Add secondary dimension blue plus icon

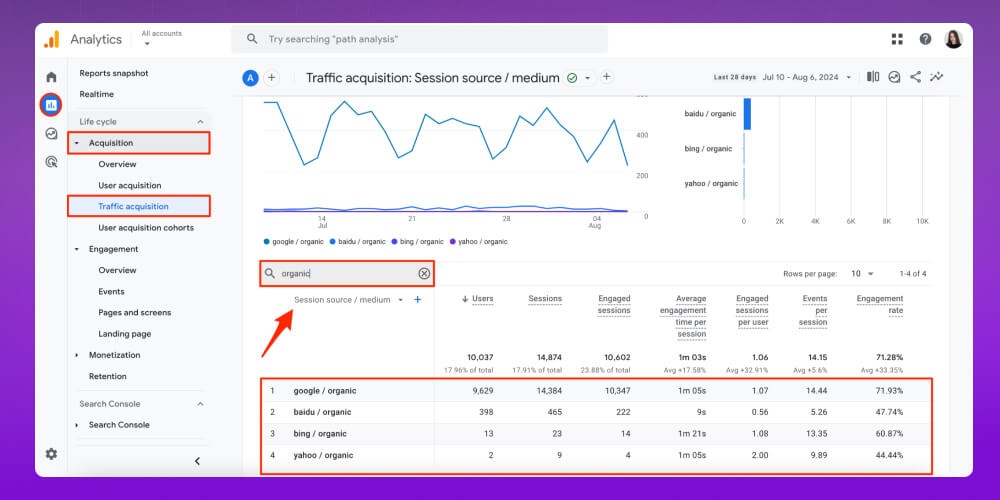point(418,299)
